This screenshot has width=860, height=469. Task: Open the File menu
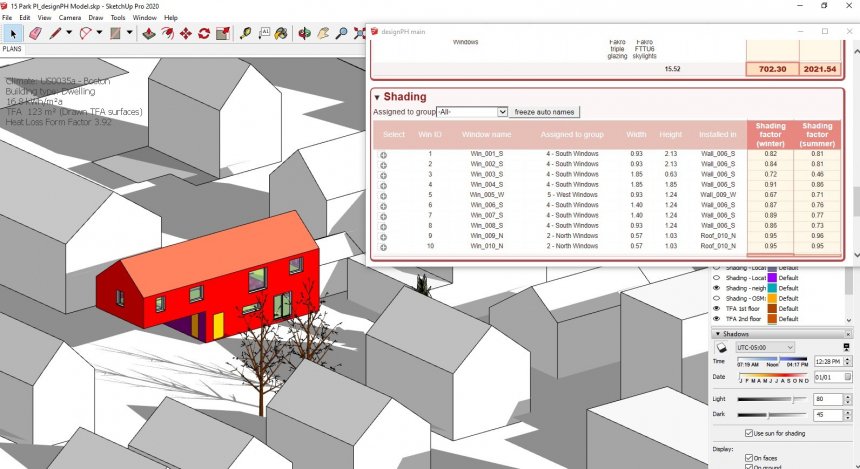7,18
